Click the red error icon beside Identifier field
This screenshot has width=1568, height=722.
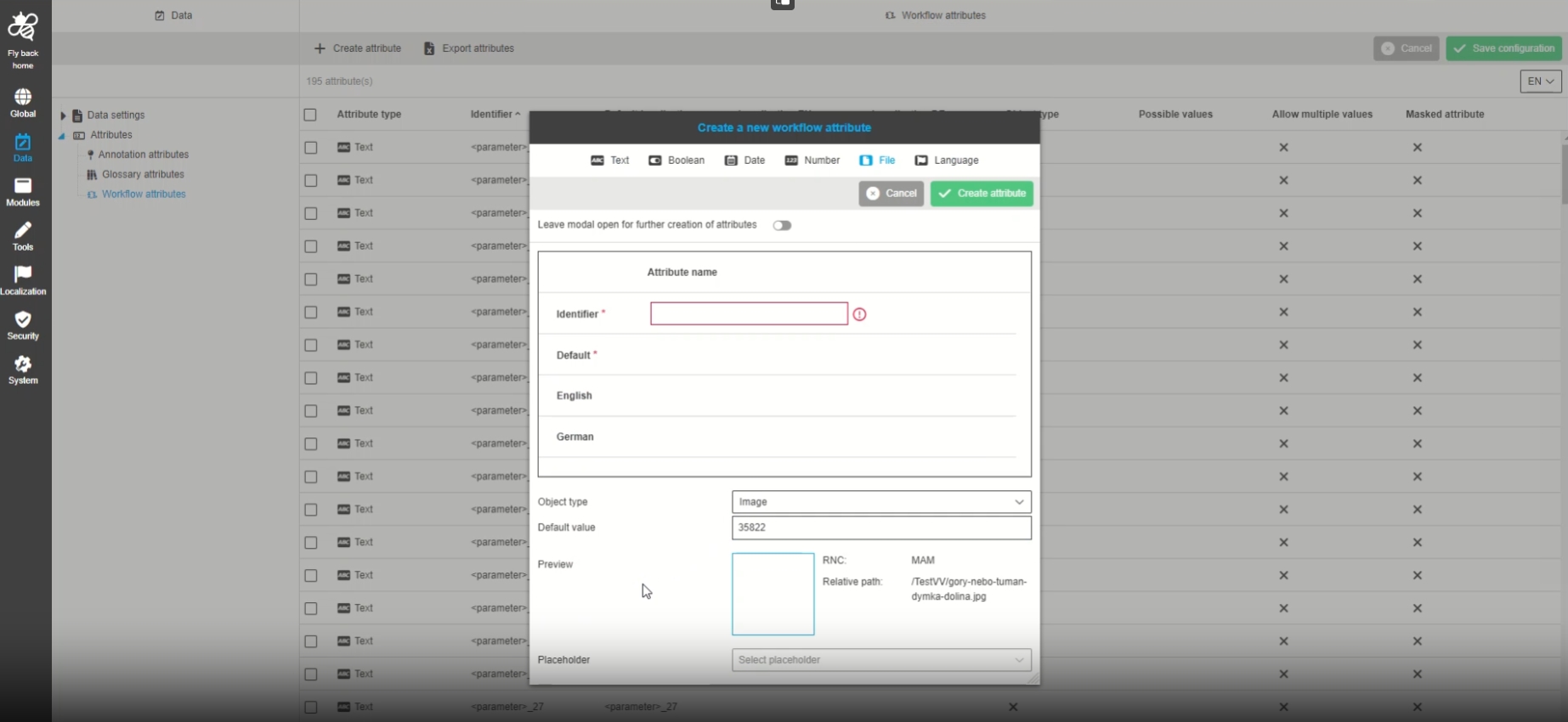pos(859,314)
